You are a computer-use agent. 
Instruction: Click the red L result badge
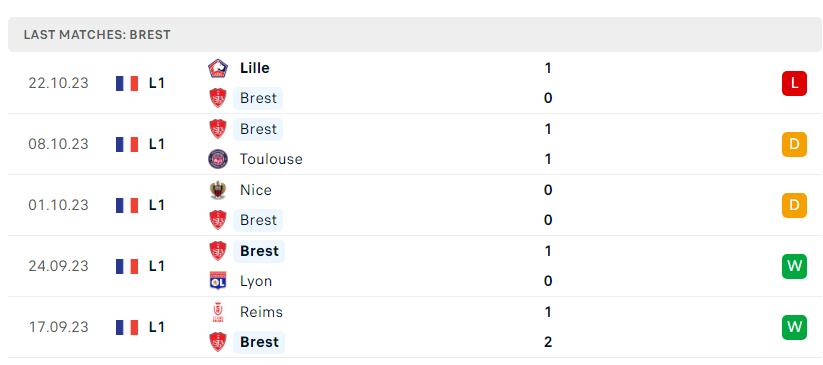(x=794, y=84)
